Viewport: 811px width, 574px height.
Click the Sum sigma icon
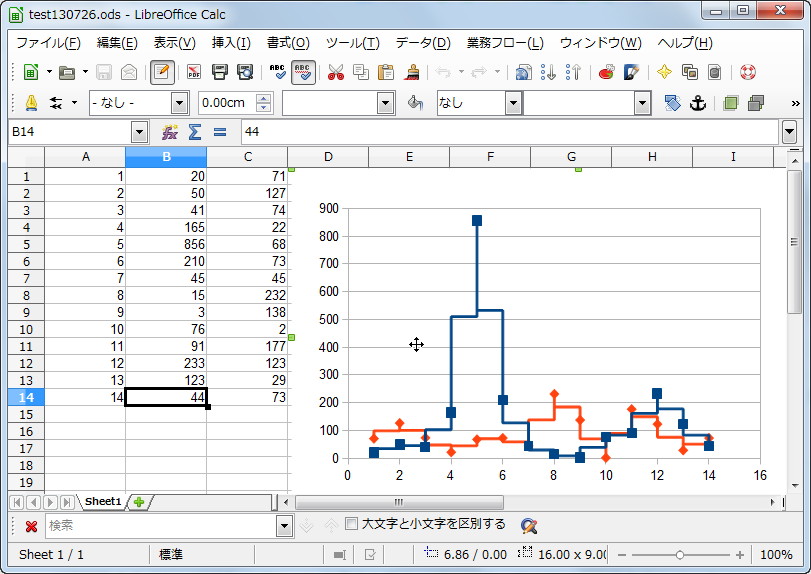coord(195,132)
